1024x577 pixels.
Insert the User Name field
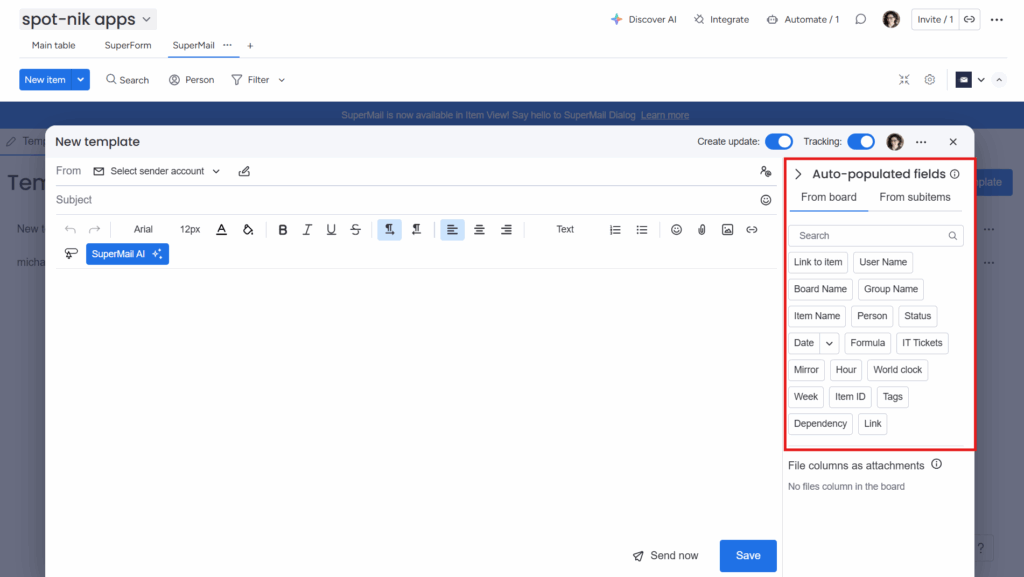[883, 262]
